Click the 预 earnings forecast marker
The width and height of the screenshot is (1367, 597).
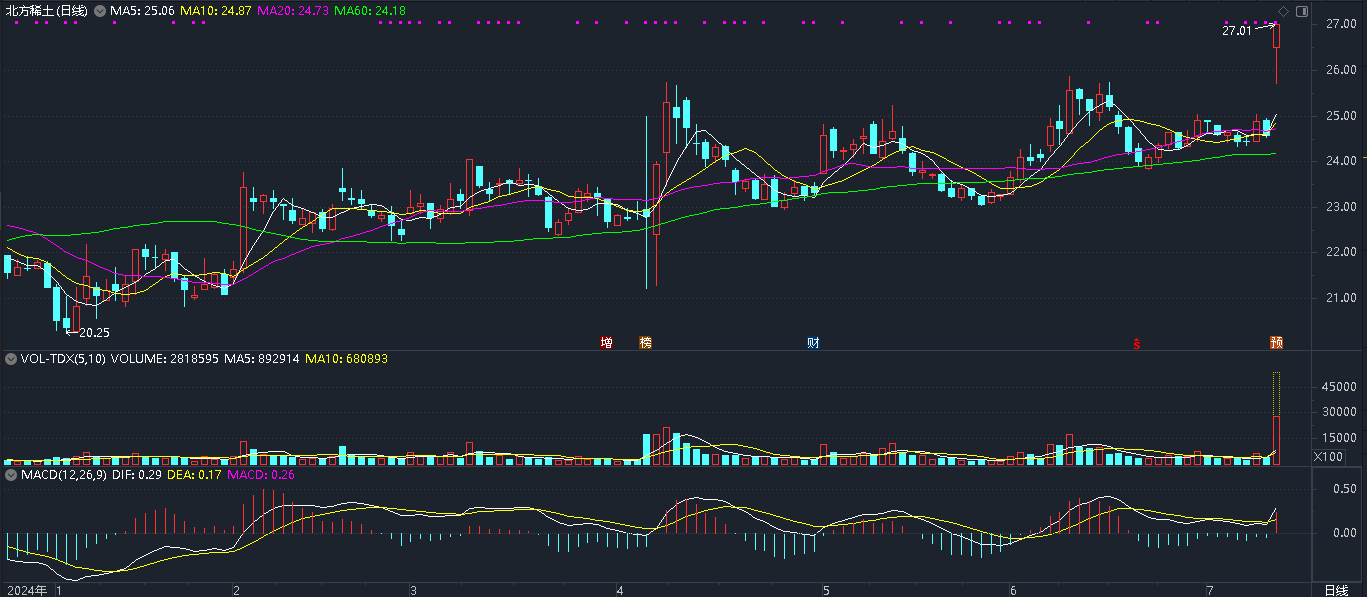1276,343
